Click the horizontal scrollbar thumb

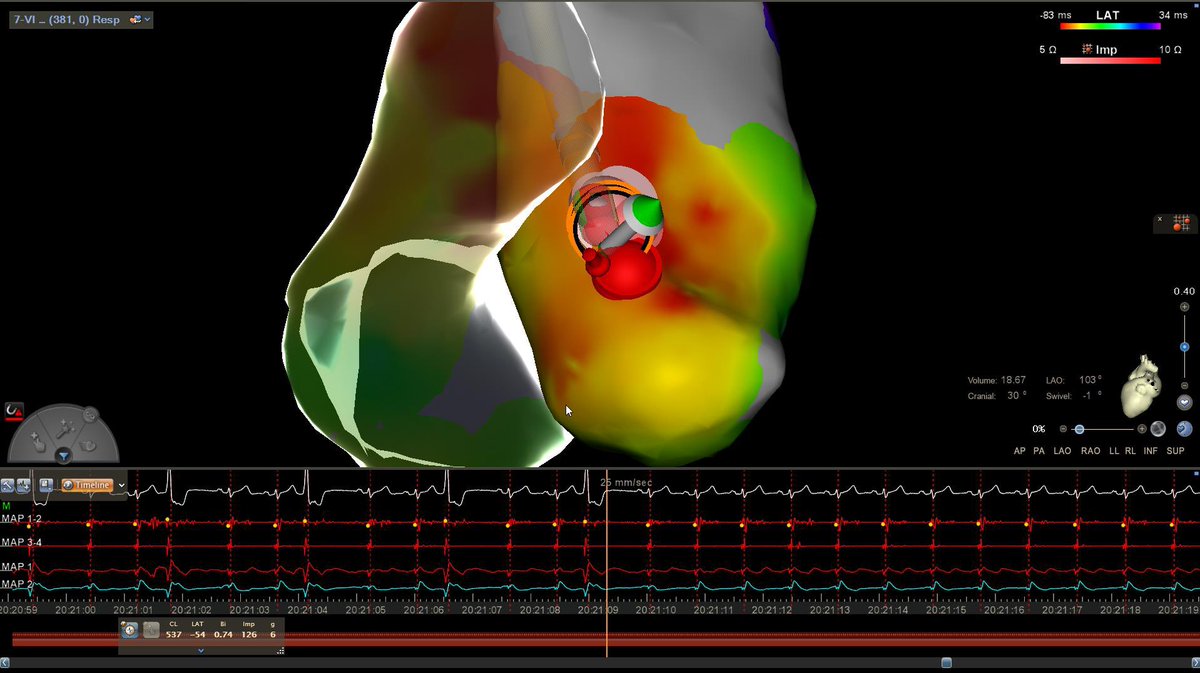[x=946, y=662]
